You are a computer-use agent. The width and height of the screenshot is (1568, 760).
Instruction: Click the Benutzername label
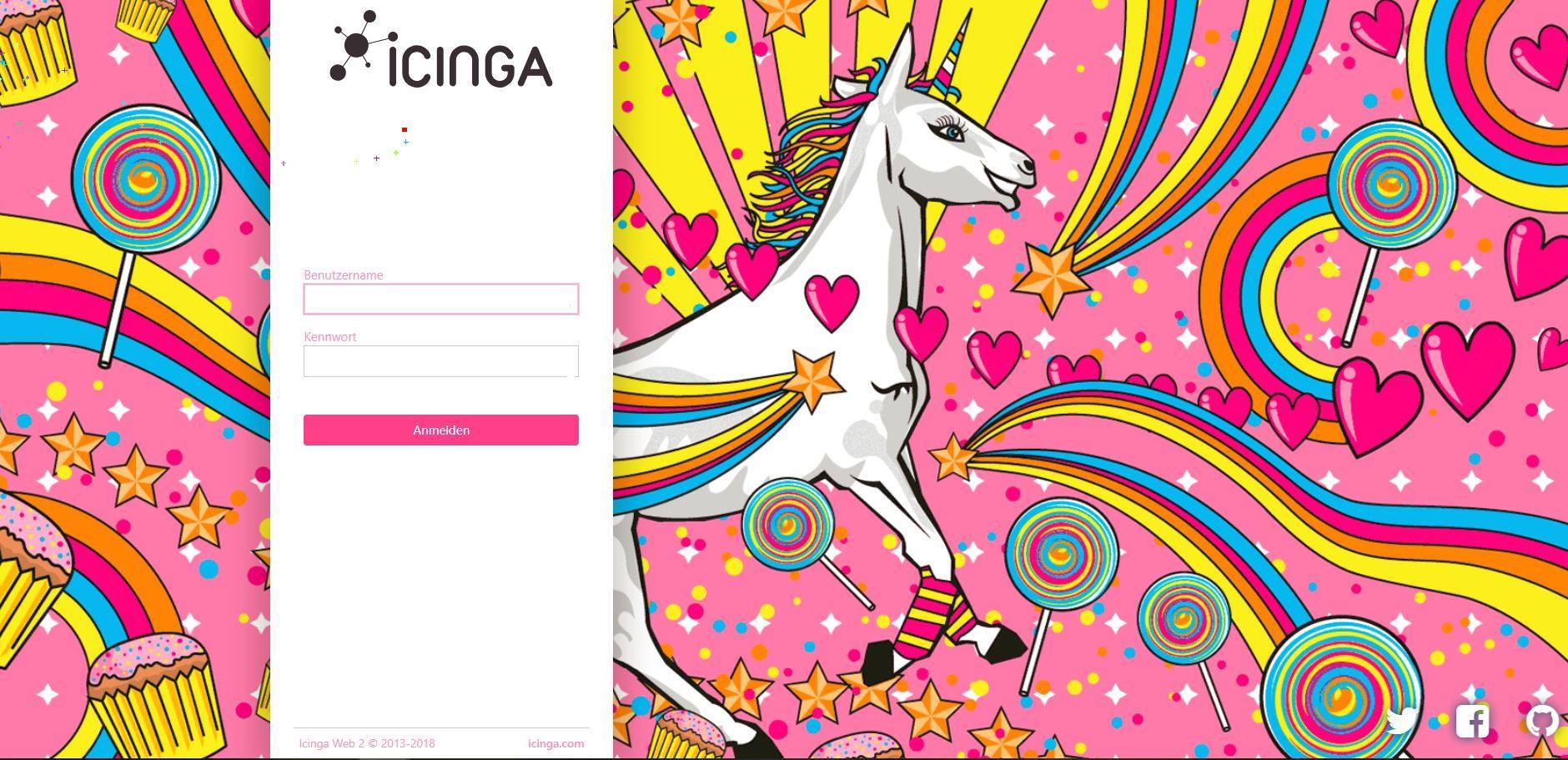[344, 274]
